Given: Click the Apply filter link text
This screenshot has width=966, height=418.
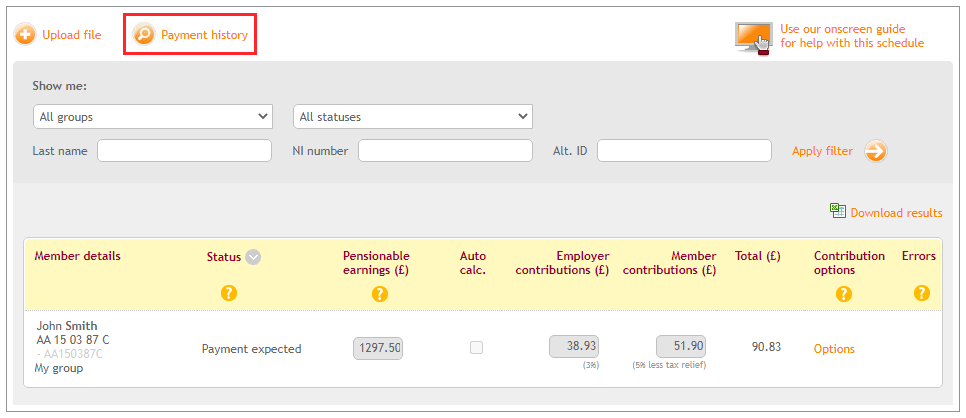Looking at the screenshot, I should (822, 151).
